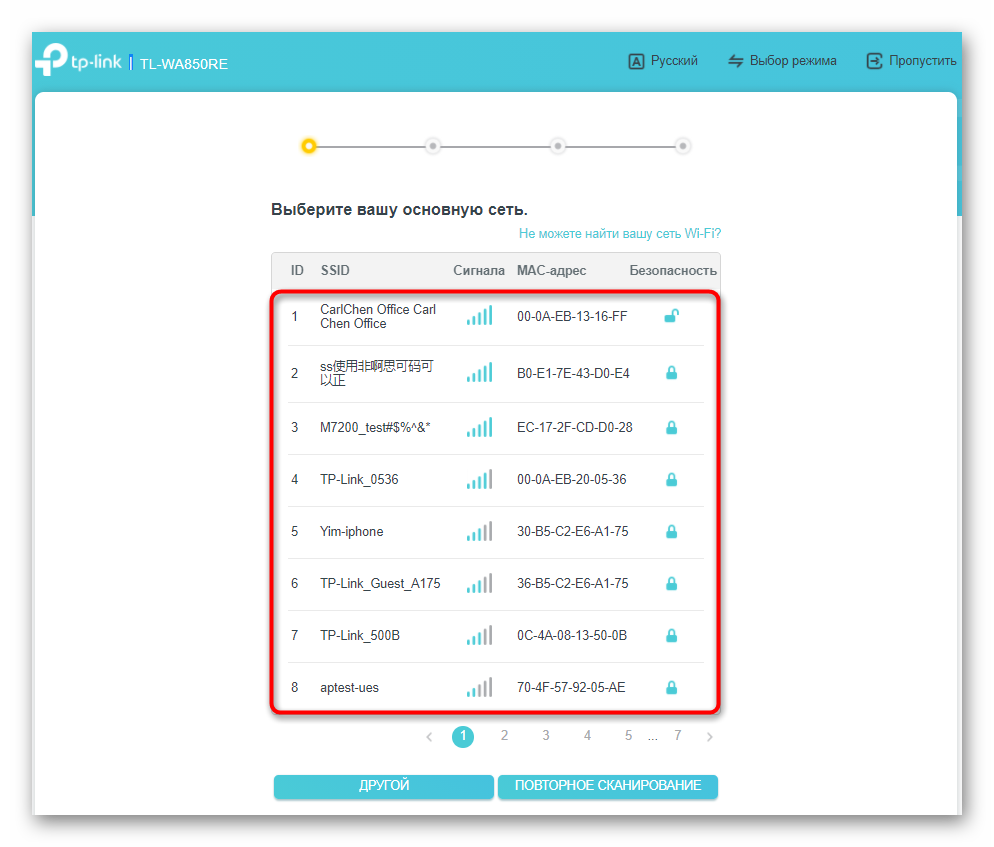The width and height of the screenshot is (994, 847).
Task: Open the Не можете найти вашу сеть Wi-Fi link
Action: (x=619, y=234)
